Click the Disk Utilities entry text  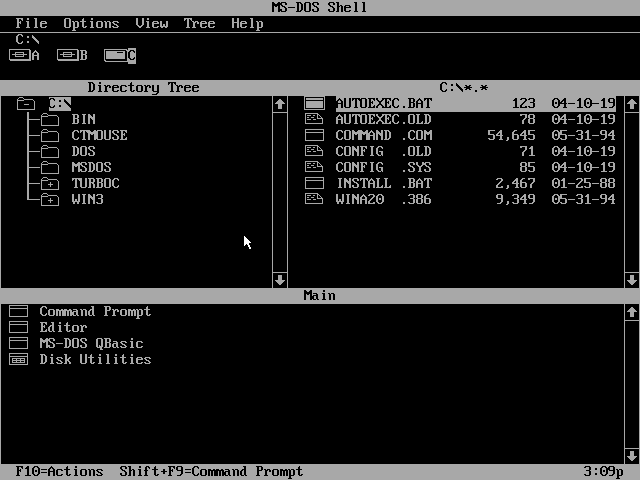(96, 359)
